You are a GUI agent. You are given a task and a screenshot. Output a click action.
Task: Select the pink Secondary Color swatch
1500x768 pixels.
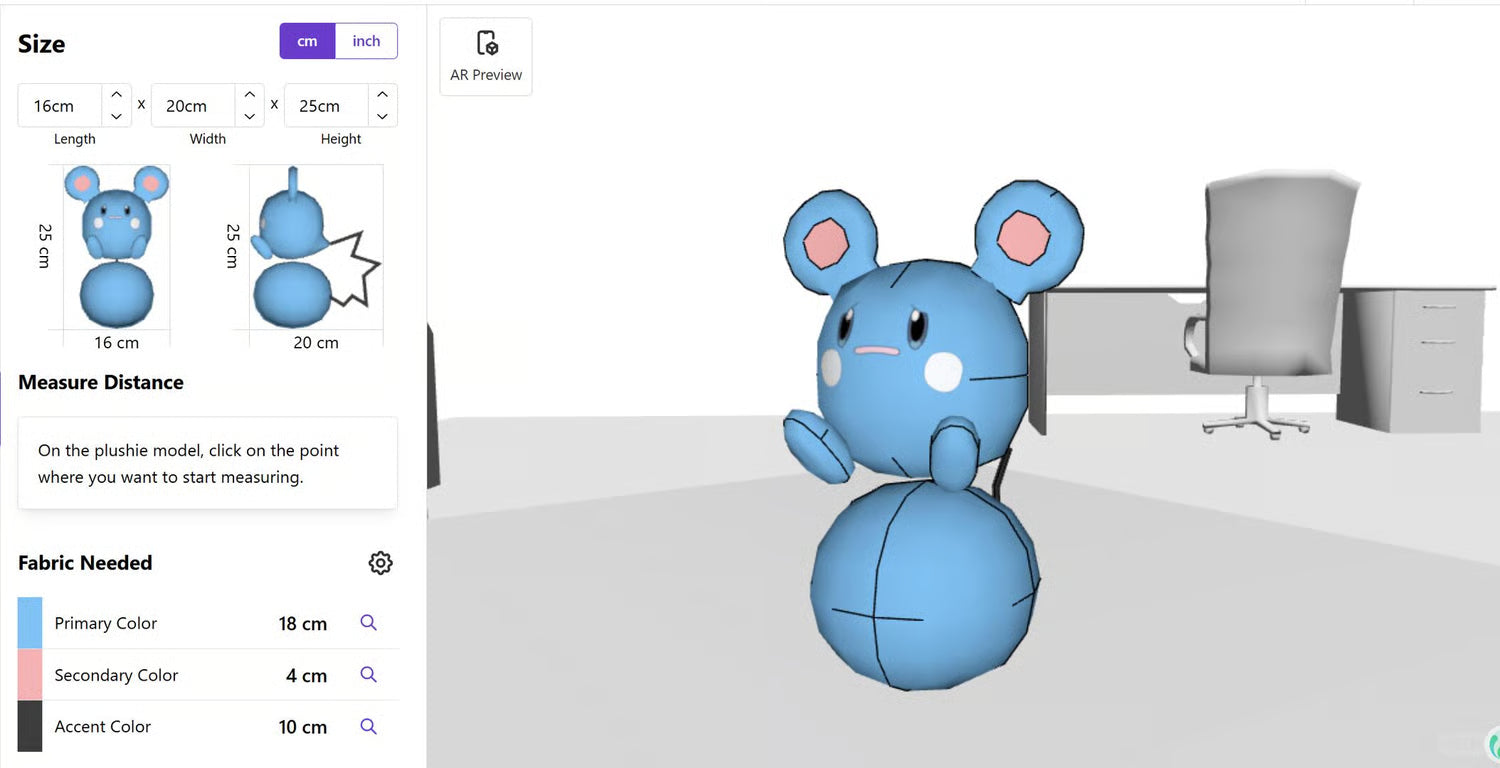(x=30, y=675)
